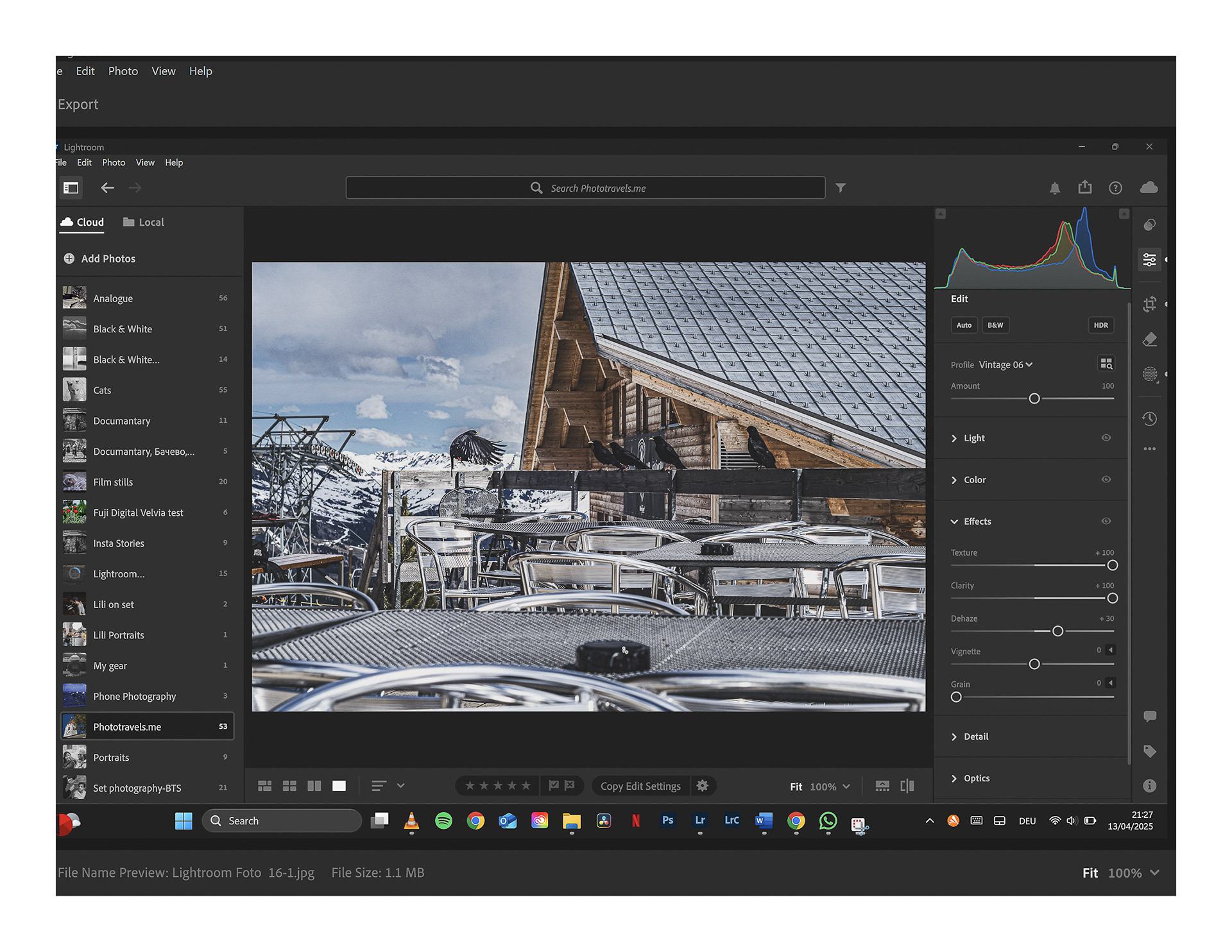Click the Dehaze slider handle
1232x952 pixels.
click(x=1057, y=631)
